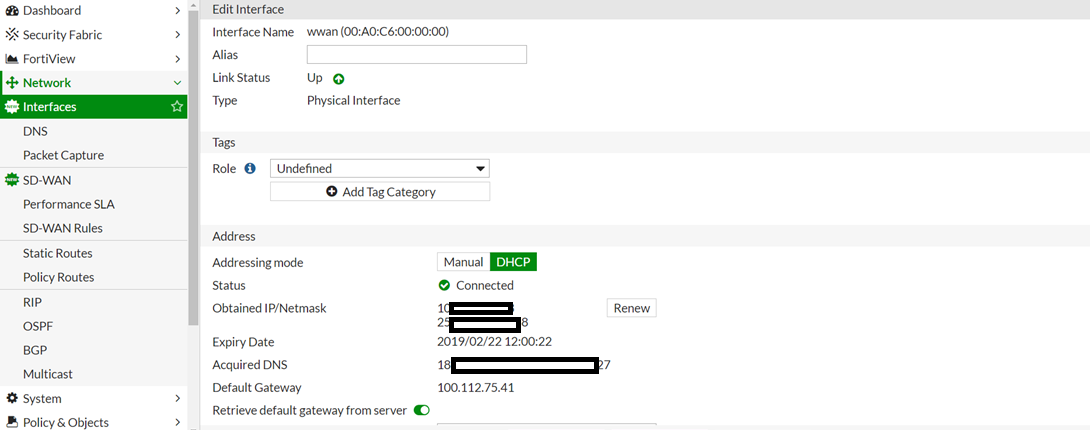Image resolution: width=1090 pixels, height=430 pixels.
Task: Click the Dashboard gauge icon in sidebar
Action: pyautogui.click(x=13, y=10)
